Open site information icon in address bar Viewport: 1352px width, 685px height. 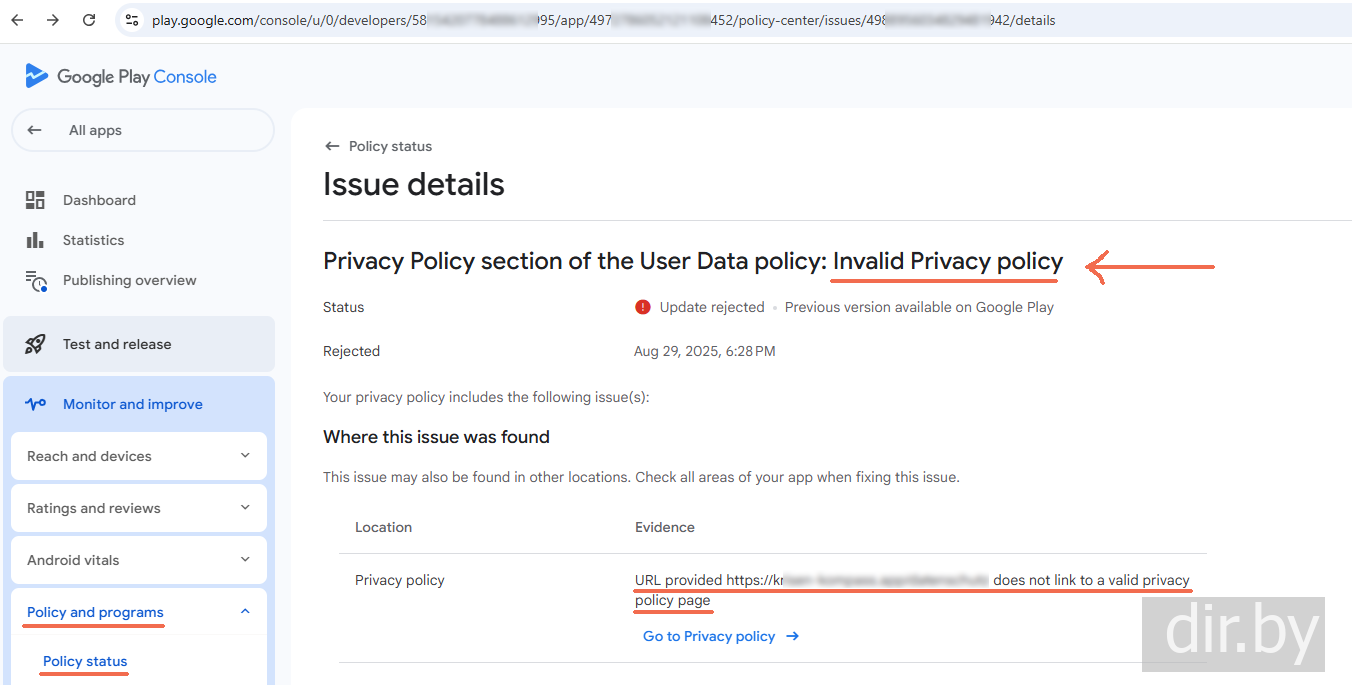(x=132, y=20)
